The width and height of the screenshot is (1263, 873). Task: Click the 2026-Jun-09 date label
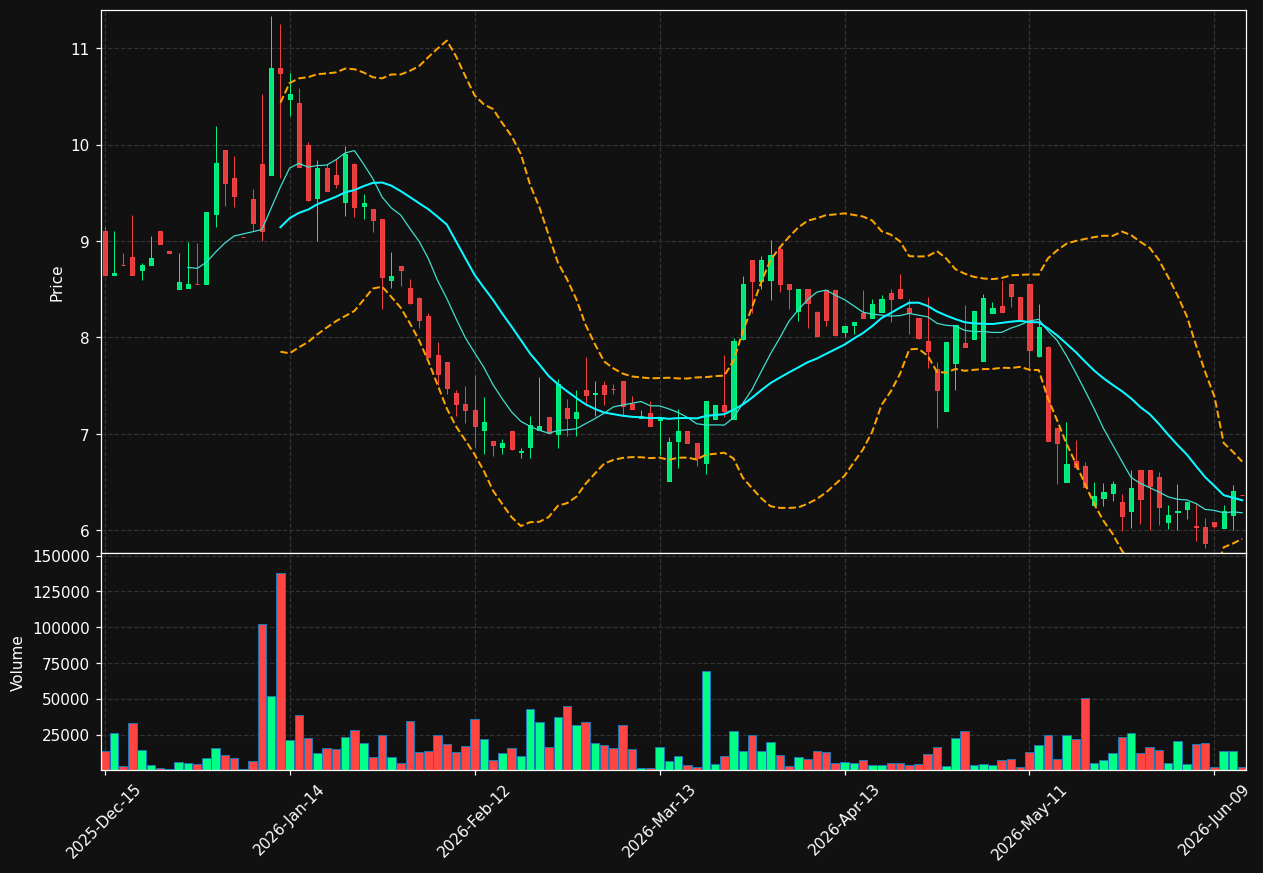coord(1214,821)
